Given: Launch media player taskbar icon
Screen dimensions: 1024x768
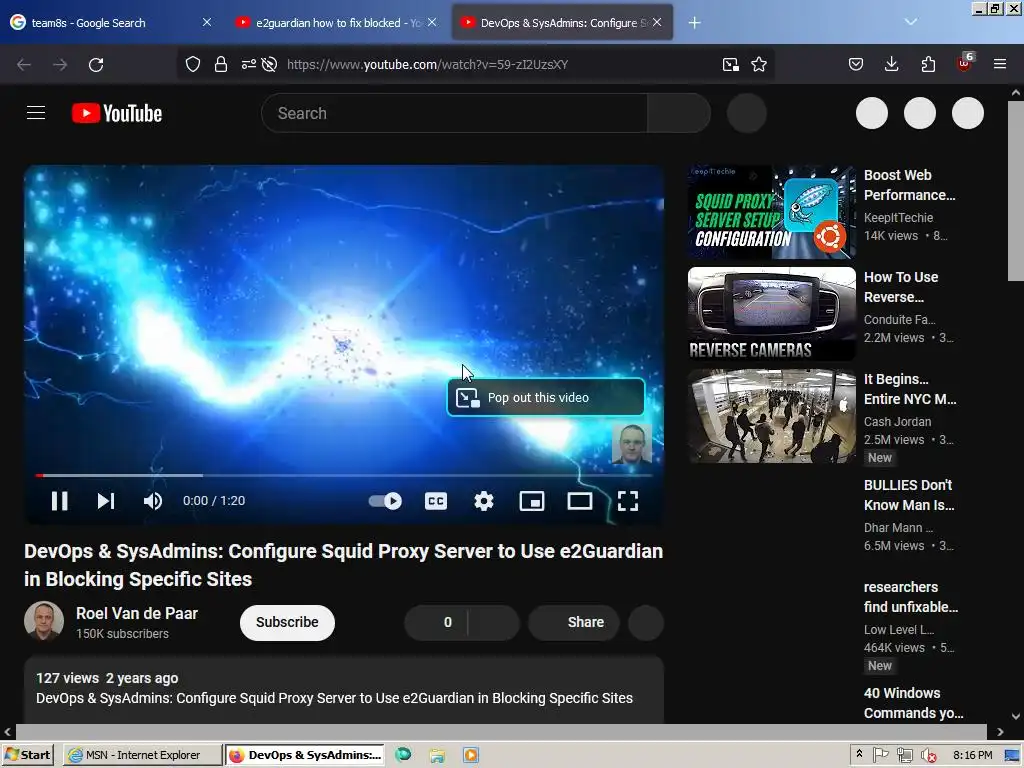Looking at the screenshot, I should 471,756.
